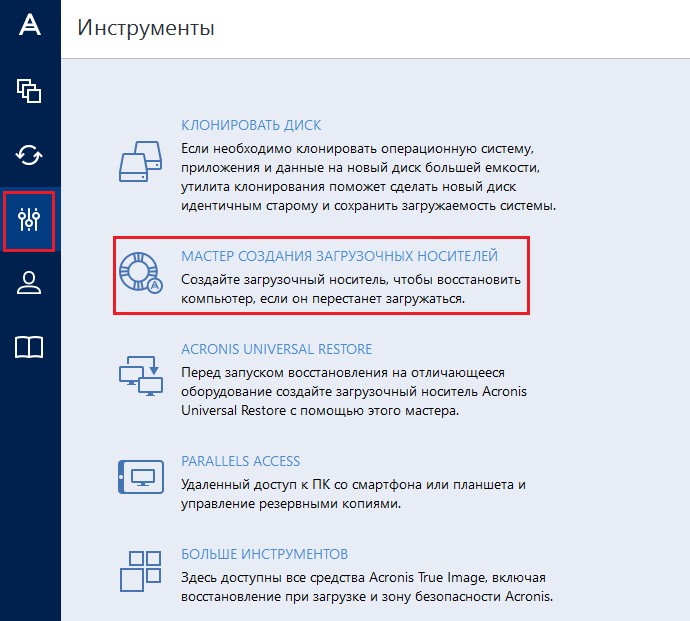690x621 pixels.
Task: Click the Инструменты page heading
Action: coord(146,28)
